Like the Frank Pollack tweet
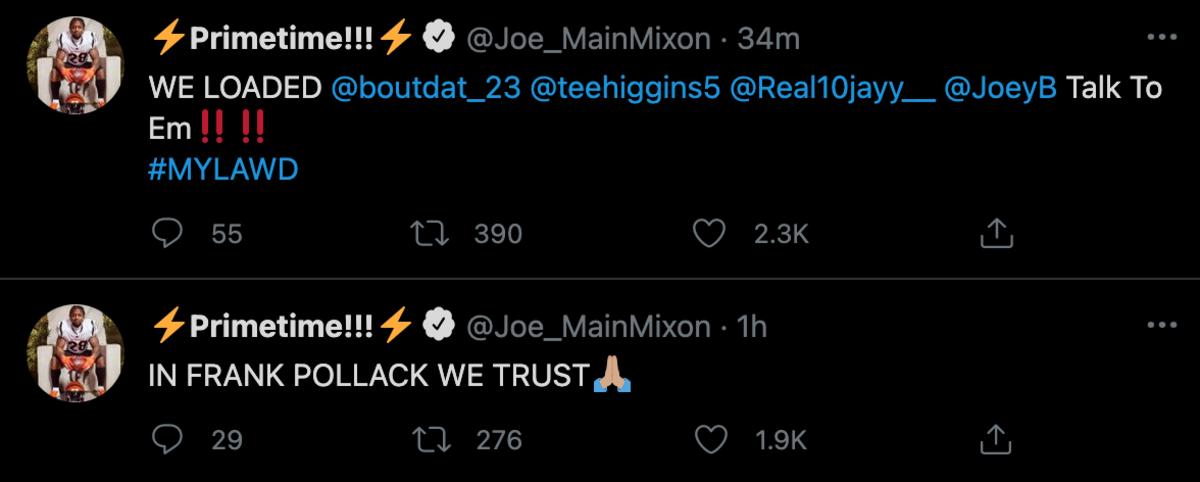This screenshot has width=1200, height=482. 708,439
